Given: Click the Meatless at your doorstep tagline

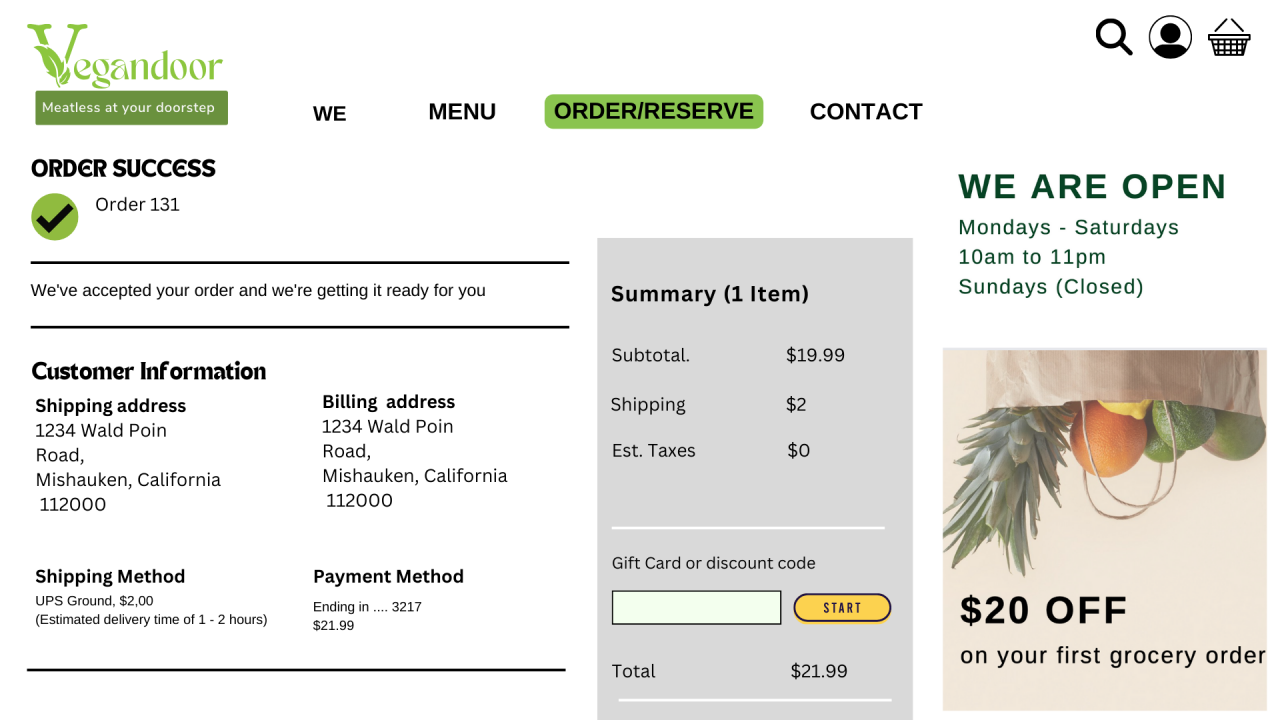Looking at the screenshot, I should pos(131,108).
